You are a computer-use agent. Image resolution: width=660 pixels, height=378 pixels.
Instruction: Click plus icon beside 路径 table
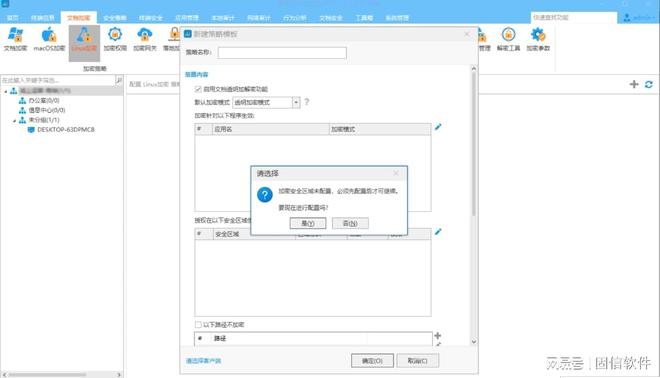[438, 335]
